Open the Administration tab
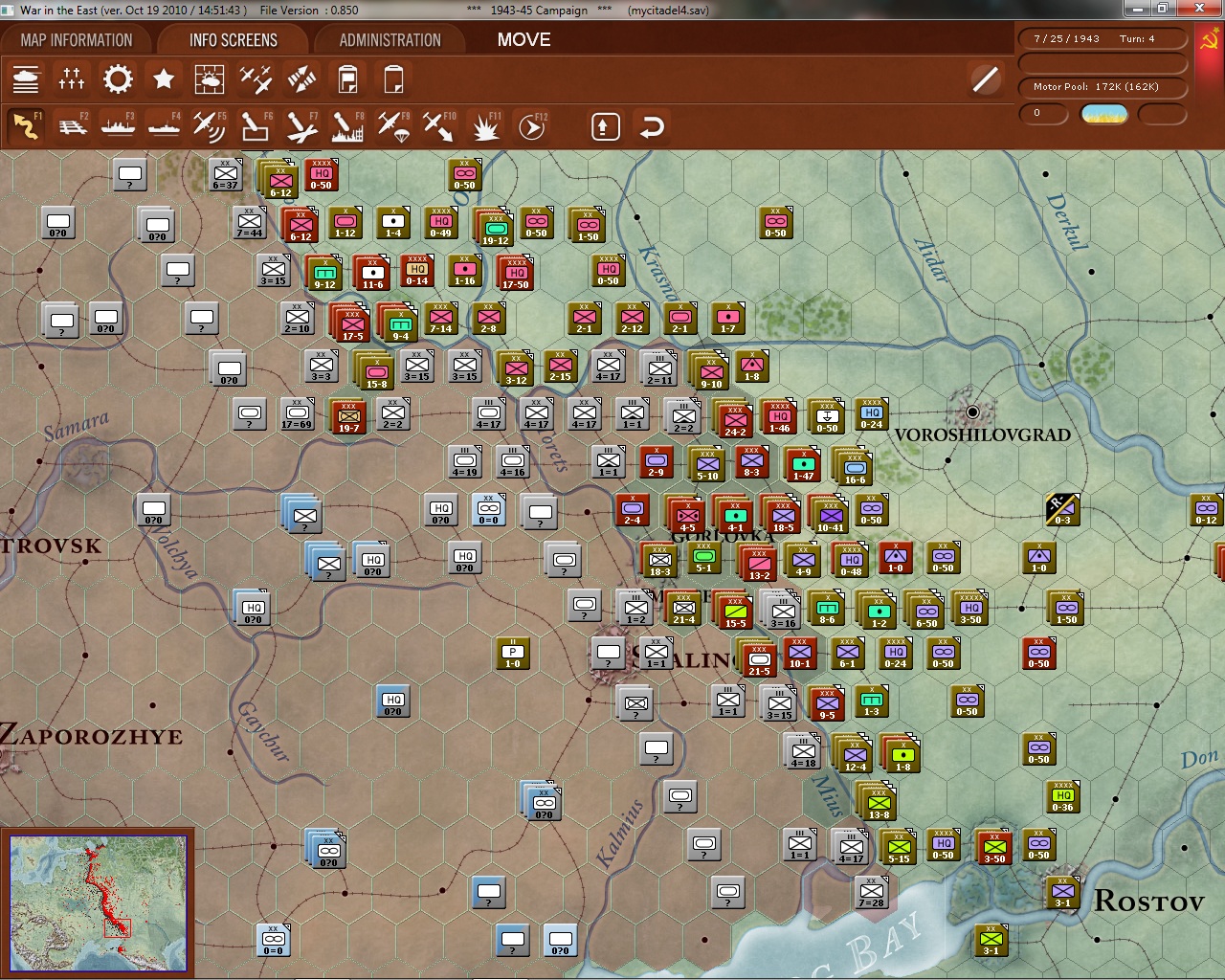 tap(390, 40)
